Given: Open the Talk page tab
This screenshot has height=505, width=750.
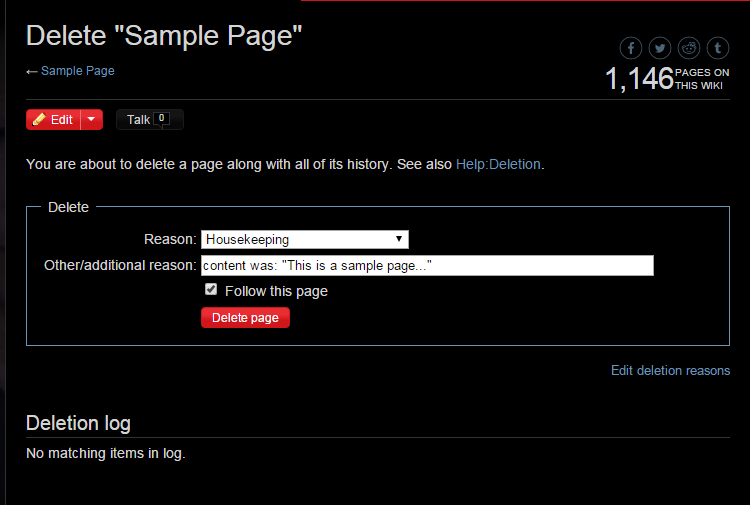Looking at the screenshot, I should click(x=150, y=119).
